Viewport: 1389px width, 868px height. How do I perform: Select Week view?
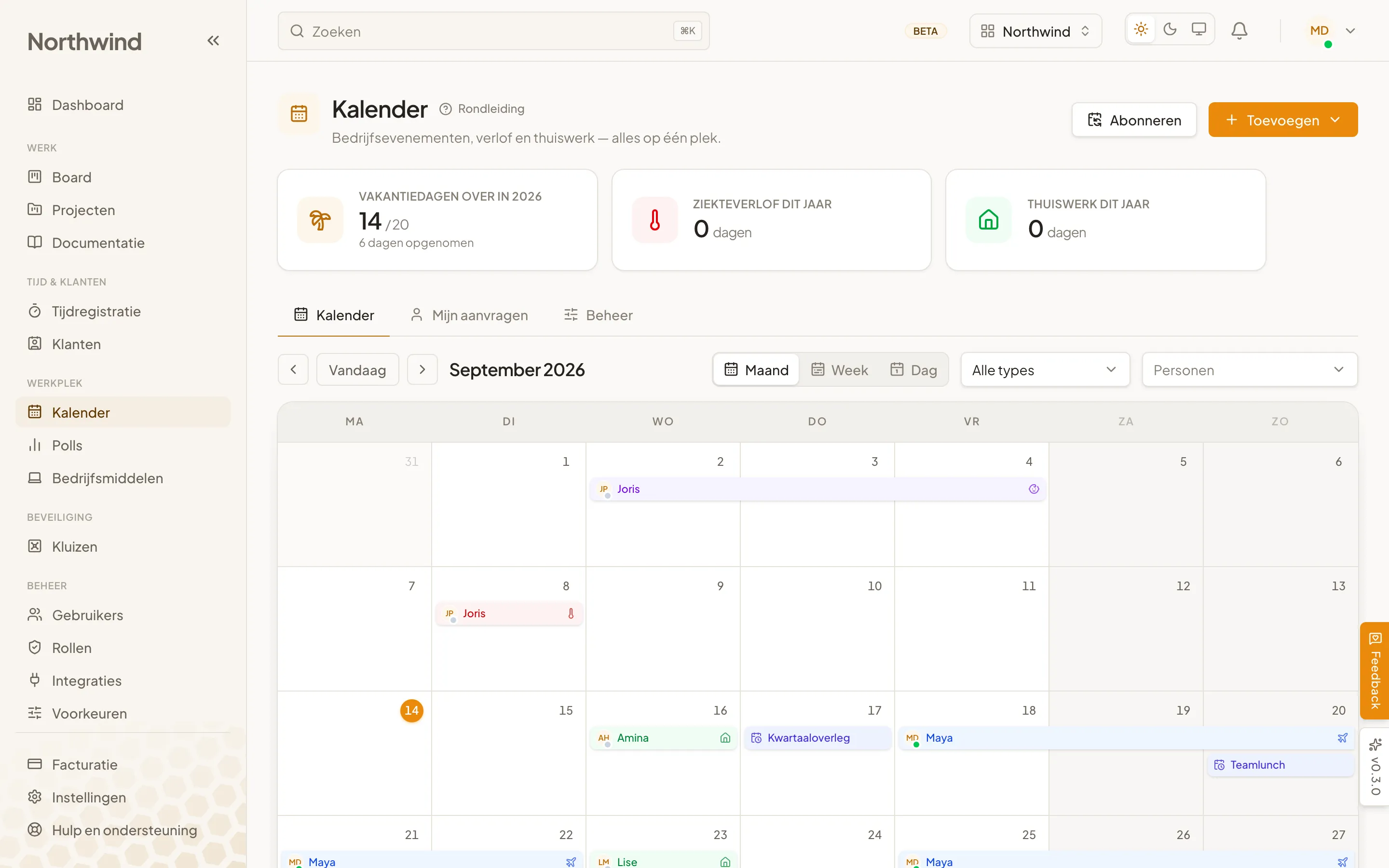(839, 370)
